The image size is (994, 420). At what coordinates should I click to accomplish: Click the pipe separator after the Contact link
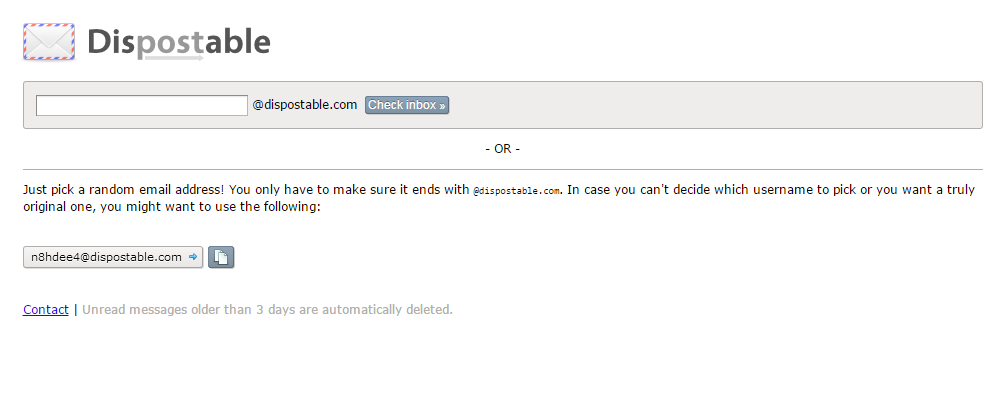coord(75,310)
